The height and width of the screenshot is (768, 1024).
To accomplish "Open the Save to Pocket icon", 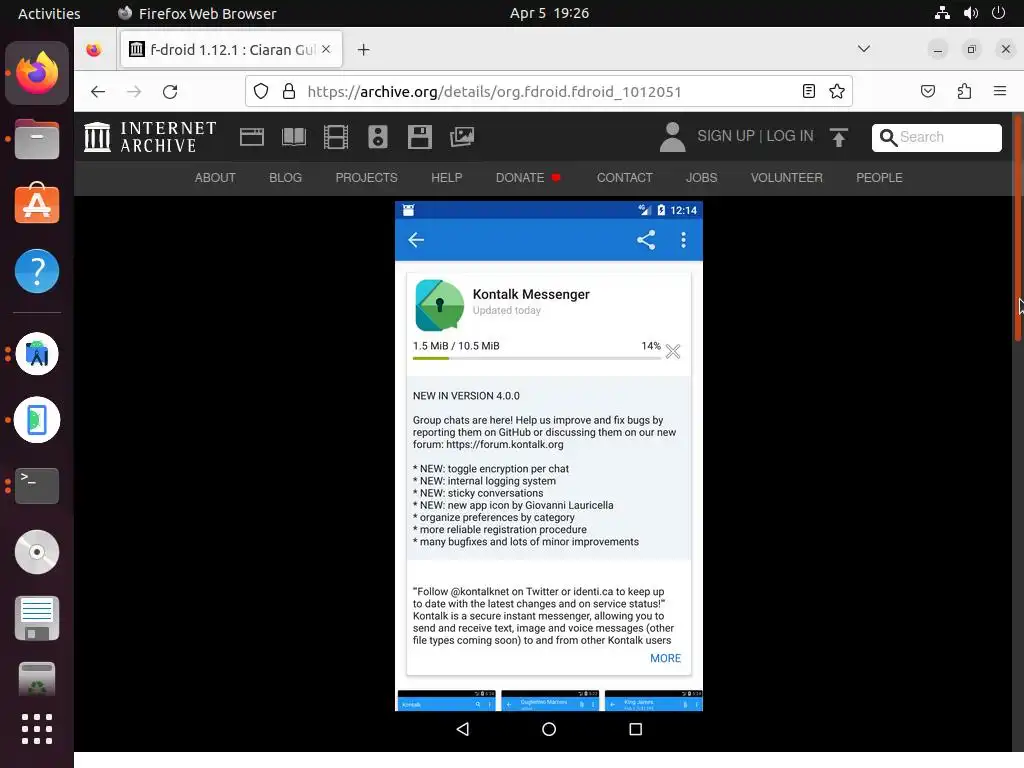I will [x=927, y=91].
